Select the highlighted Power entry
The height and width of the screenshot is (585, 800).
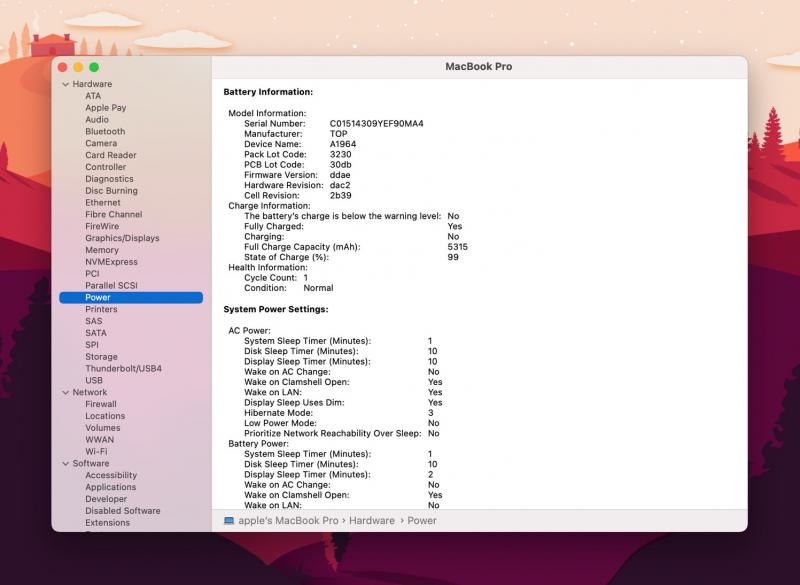pos(131,297)
